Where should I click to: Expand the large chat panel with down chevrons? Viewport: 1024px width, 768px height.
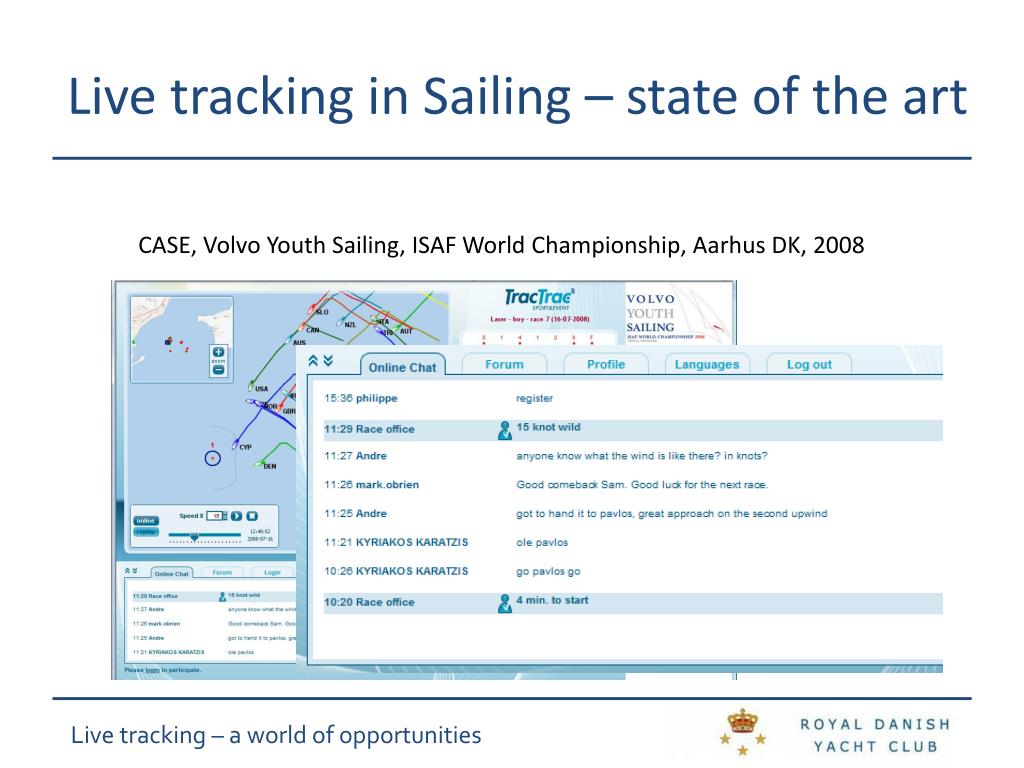pos(328,360)
